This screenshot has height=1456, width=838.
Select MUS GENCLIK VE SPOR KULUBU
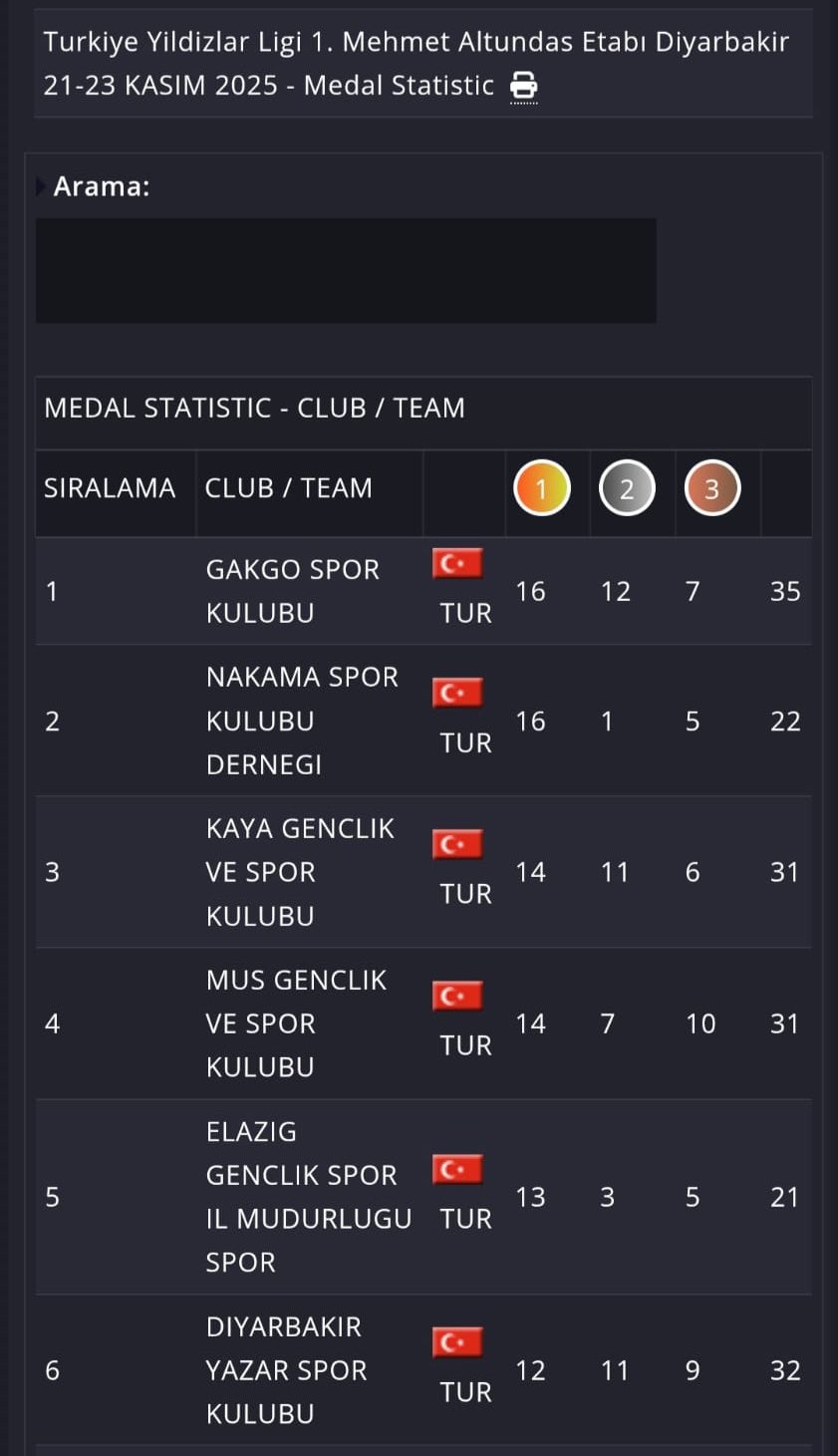click(x=295, y=1023)
